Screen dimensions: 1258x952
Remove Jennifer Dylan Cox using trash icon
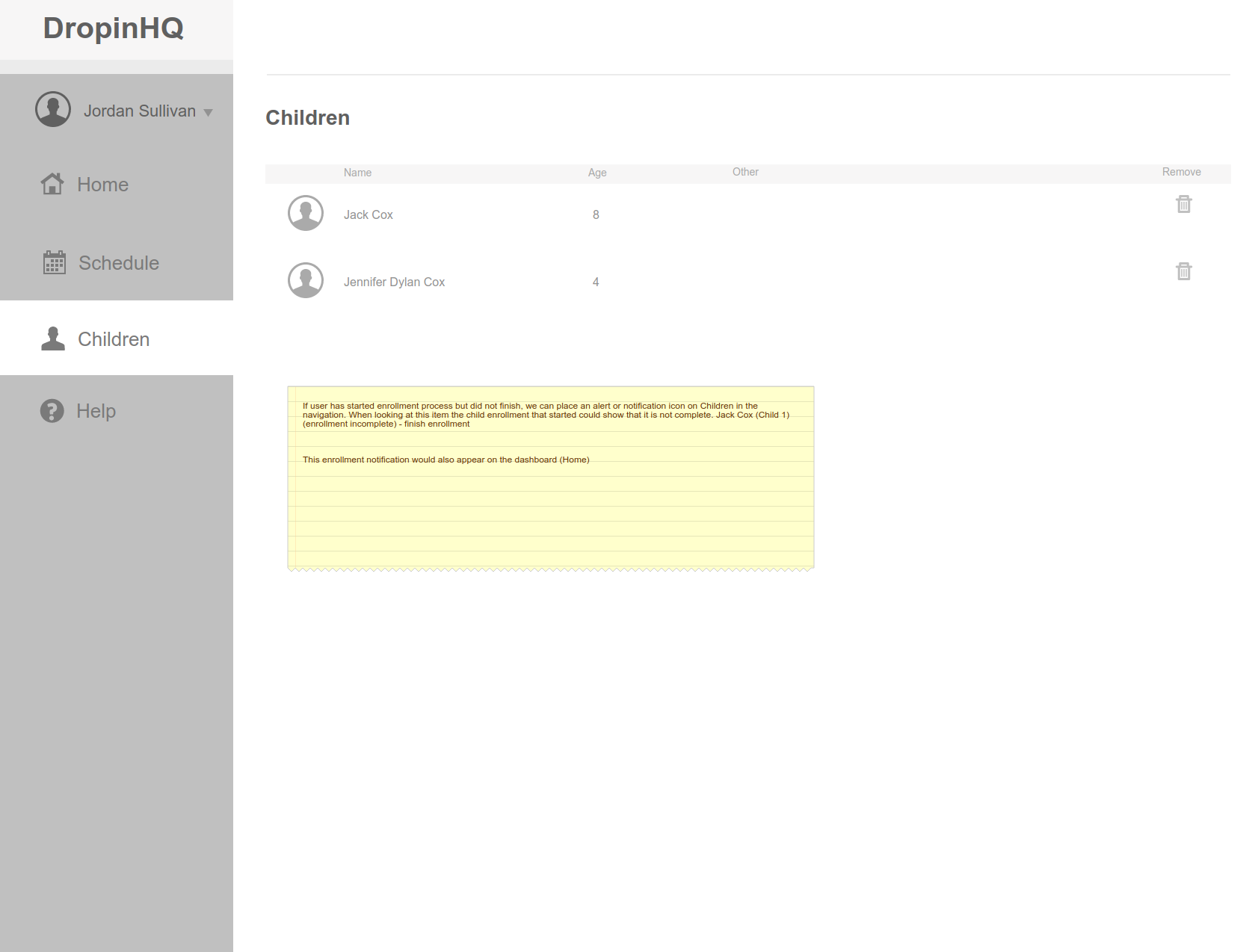point(1184,271)
